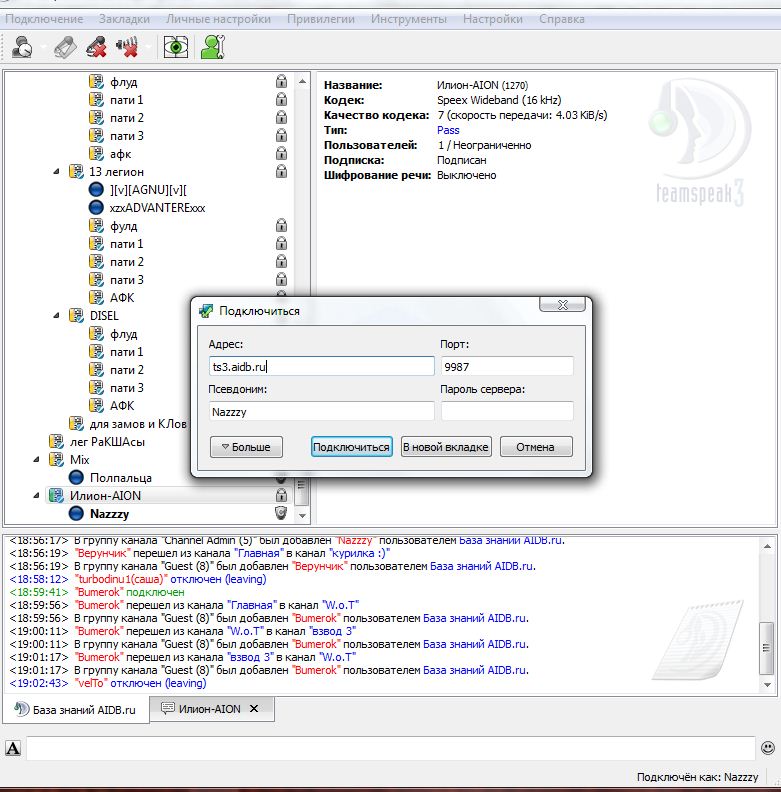Click Отмена to cancel connection
The image size is (781, 792).
(536, 447)
